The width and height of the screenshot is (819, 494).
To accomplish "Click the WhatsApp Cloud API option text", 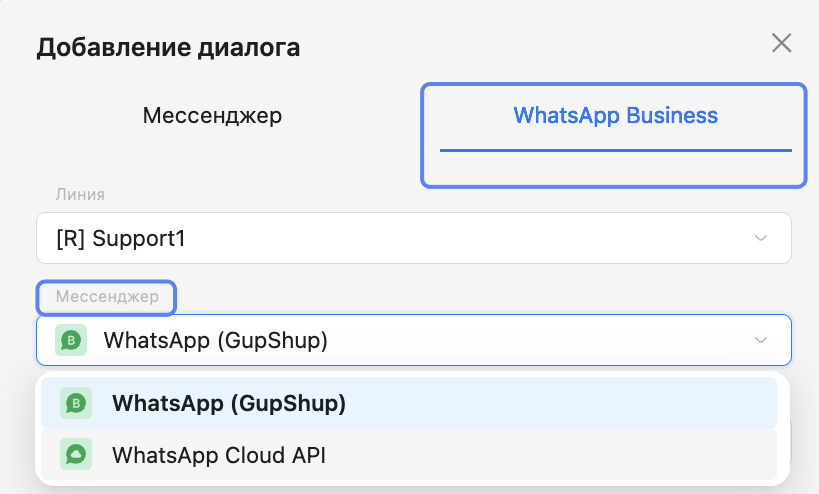I will pos(219,455).
